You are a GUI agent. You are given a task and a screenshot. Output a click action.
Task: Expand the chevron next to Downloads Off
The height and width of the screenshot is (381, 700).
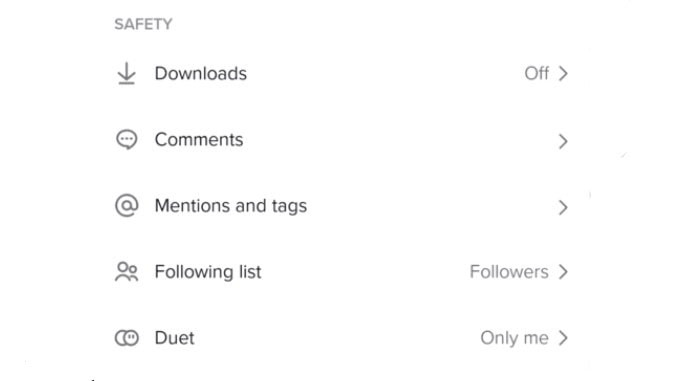pos(563,73)
